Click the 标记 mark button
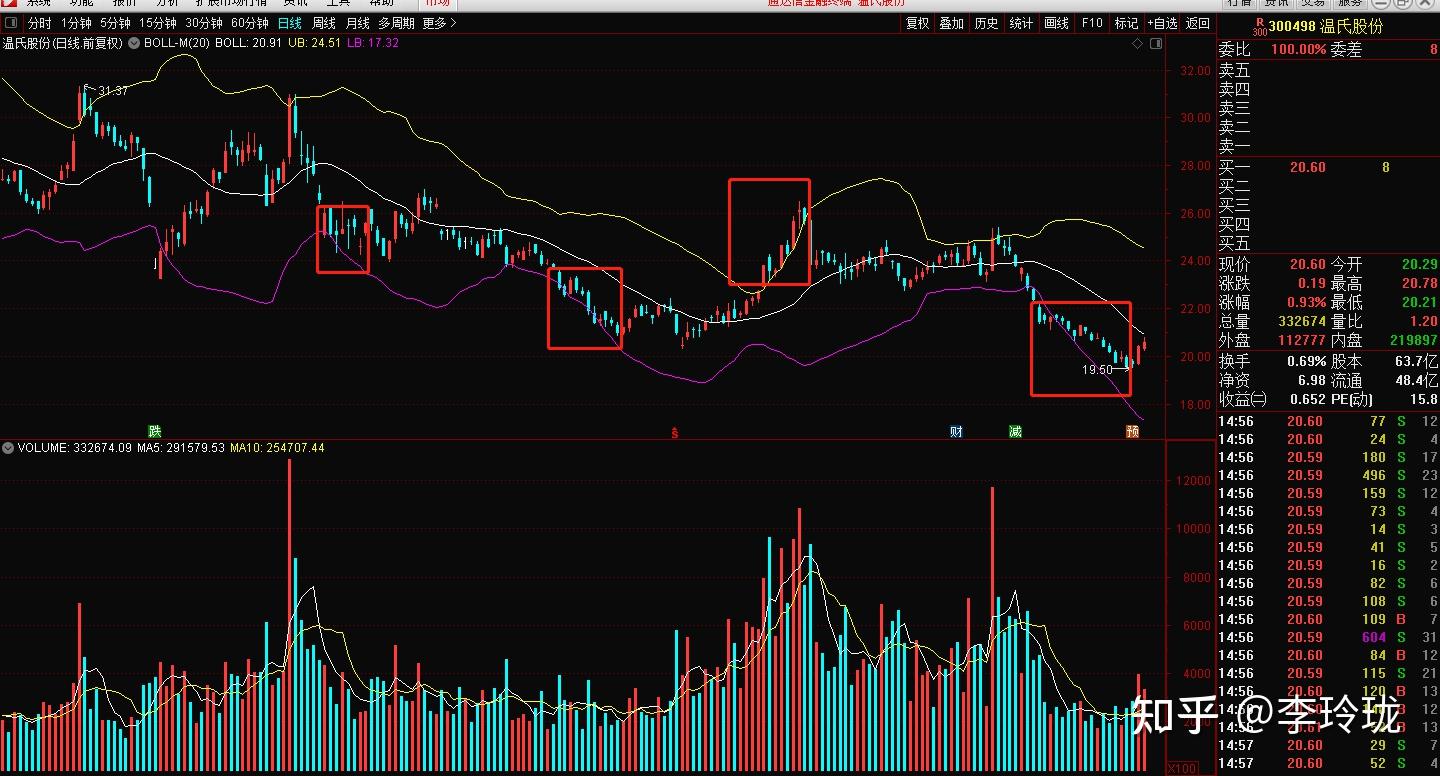 click(x=1126, y=23)
